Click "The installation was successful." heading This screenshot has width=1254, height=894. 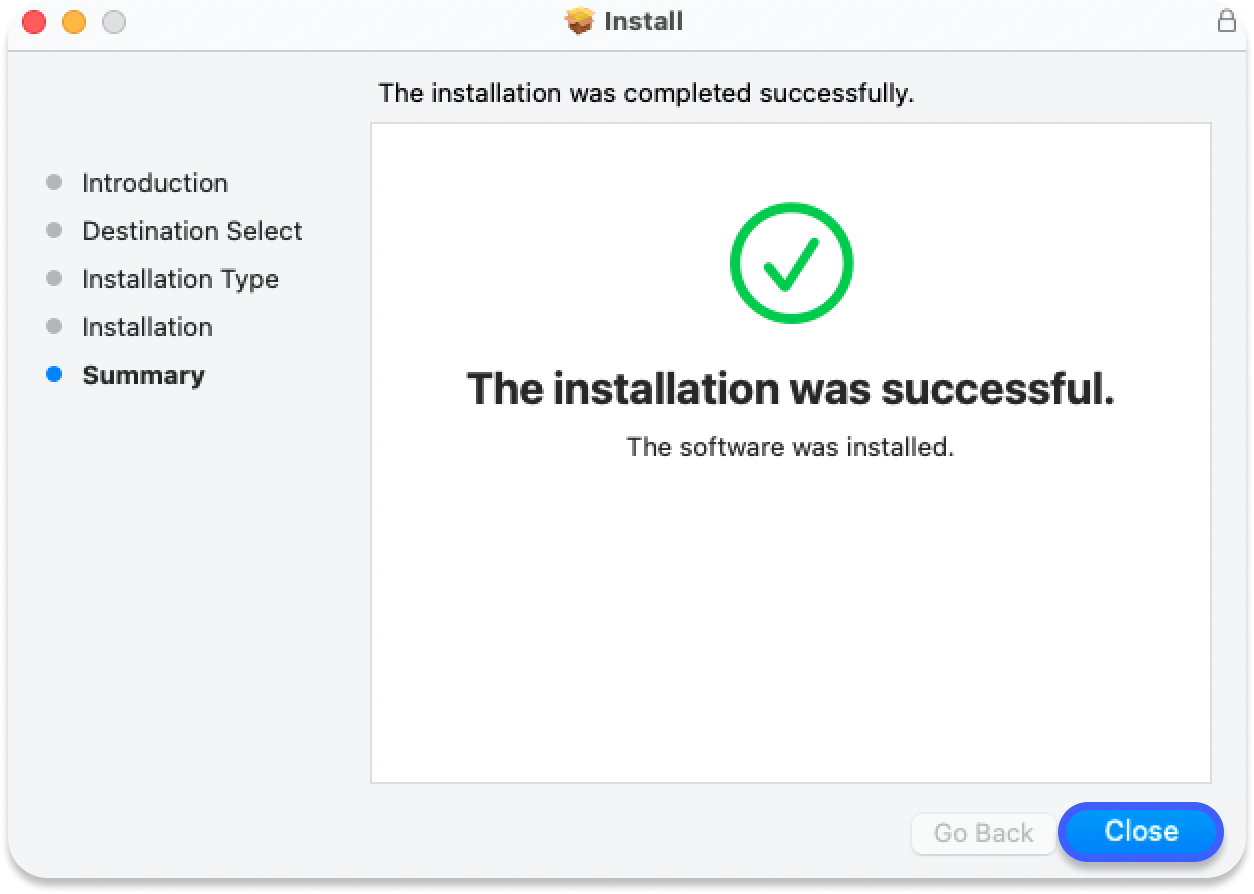coord(790,388)
